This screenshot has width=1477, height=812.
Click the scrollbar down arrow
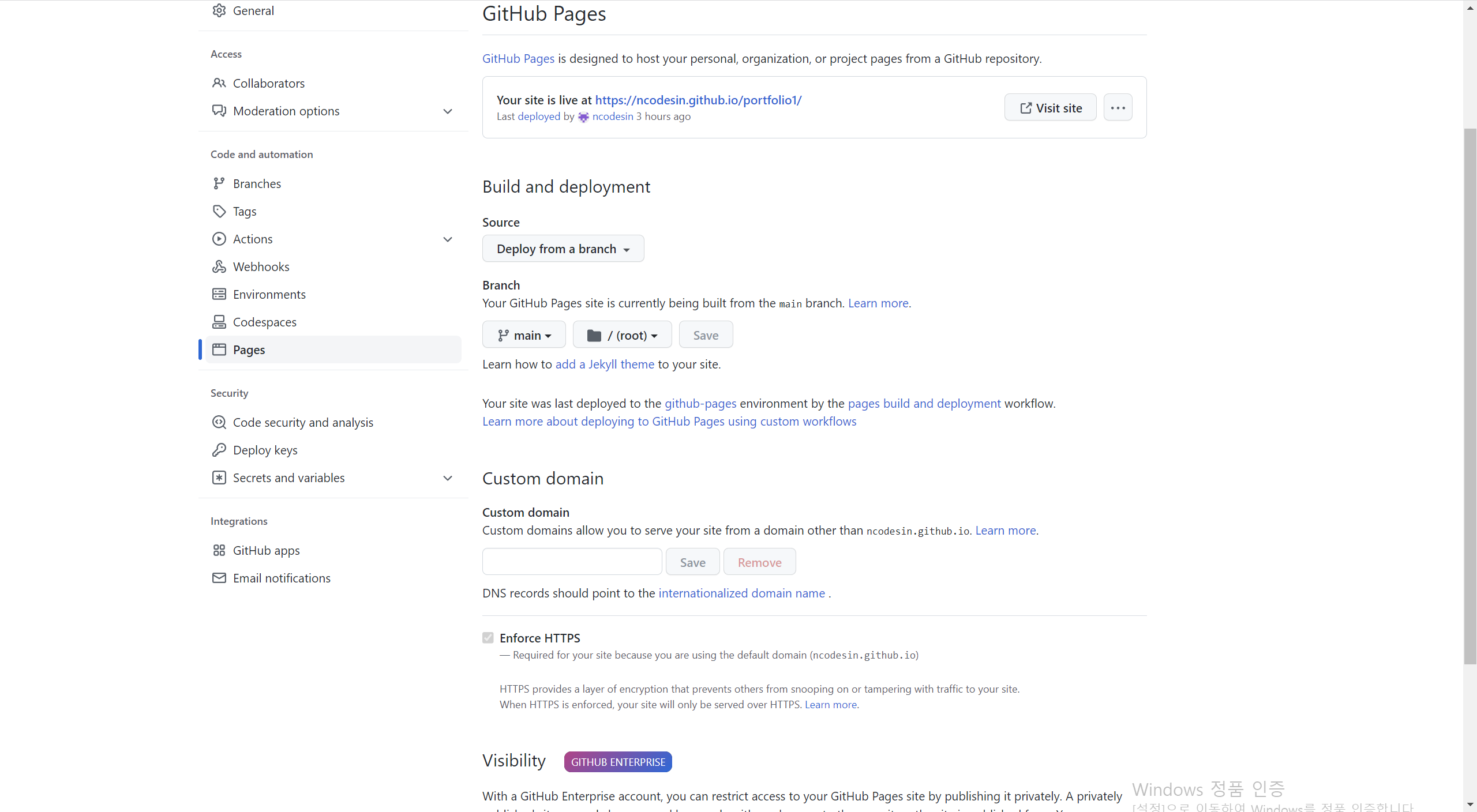click(1470, 805)
